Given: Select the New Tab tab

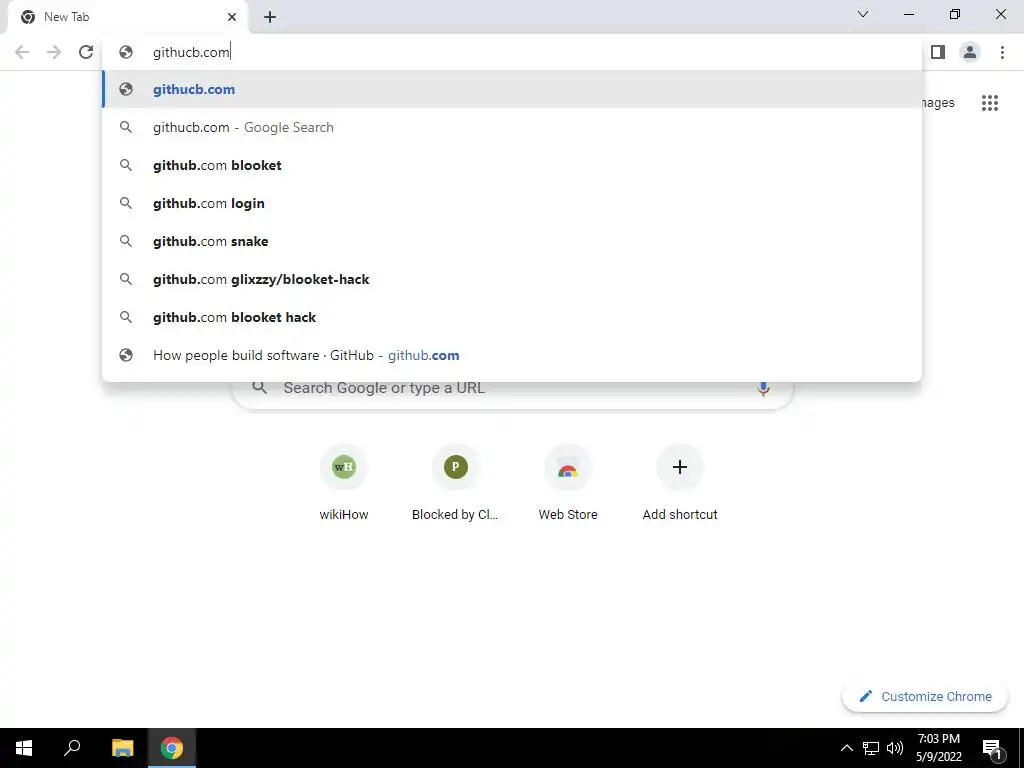Looking at the screenshot, I should tap(128, 17).
